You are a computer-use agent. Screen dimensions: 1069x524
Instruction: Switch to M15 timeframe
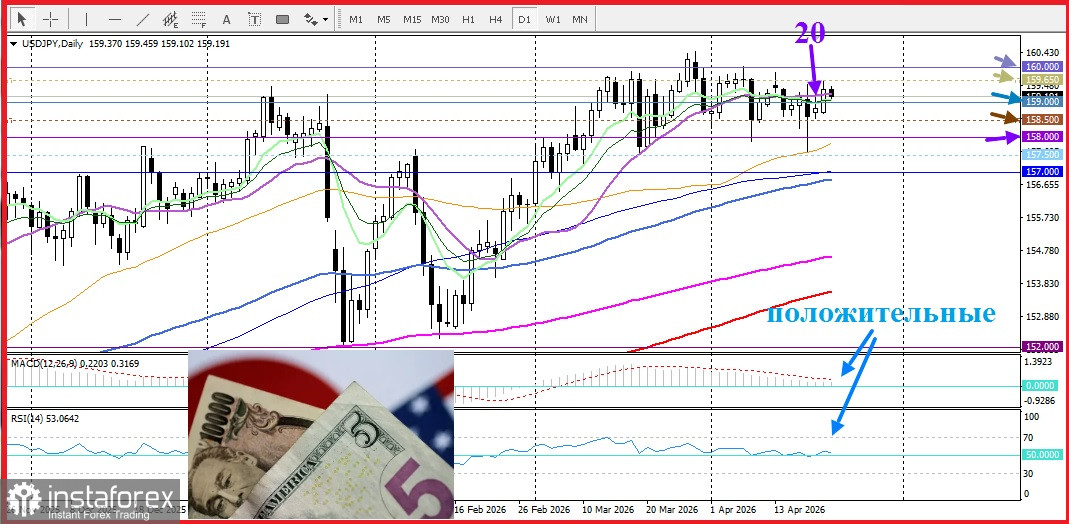[412, 20]
